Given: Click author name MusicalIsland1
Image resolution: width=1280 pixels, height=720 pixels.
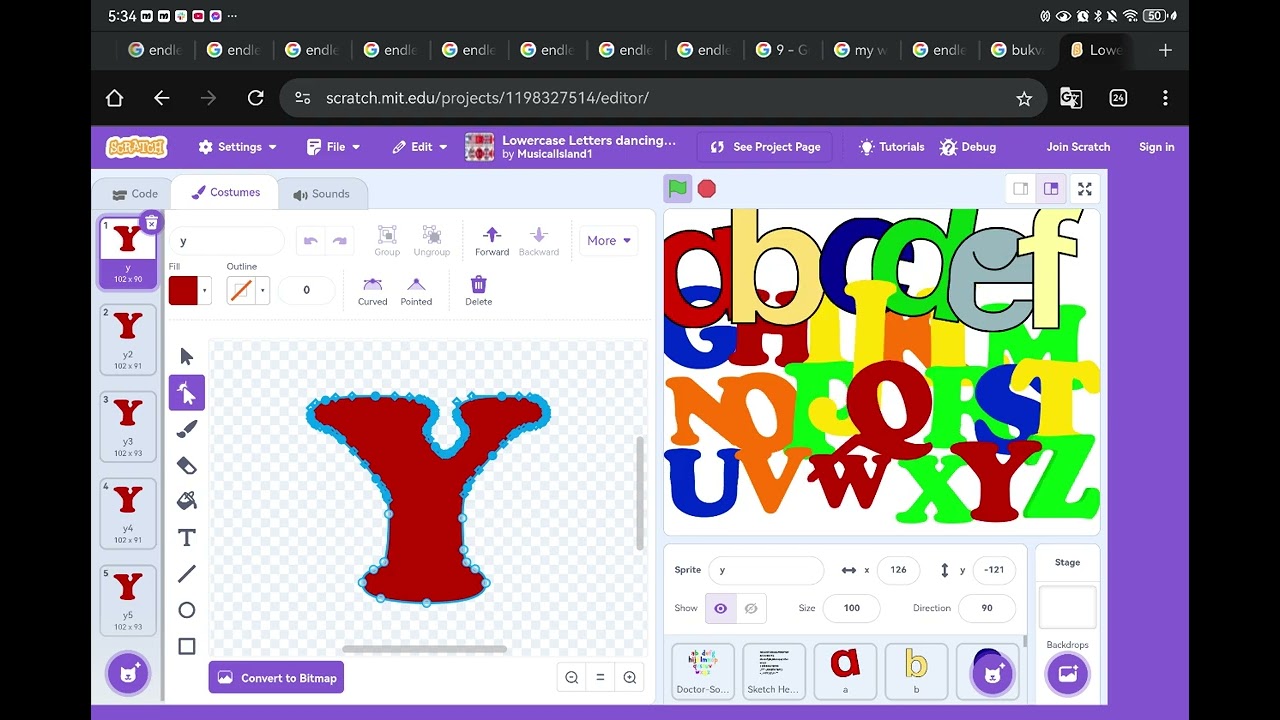Looking at the screenshot, I should coord(555,155).
